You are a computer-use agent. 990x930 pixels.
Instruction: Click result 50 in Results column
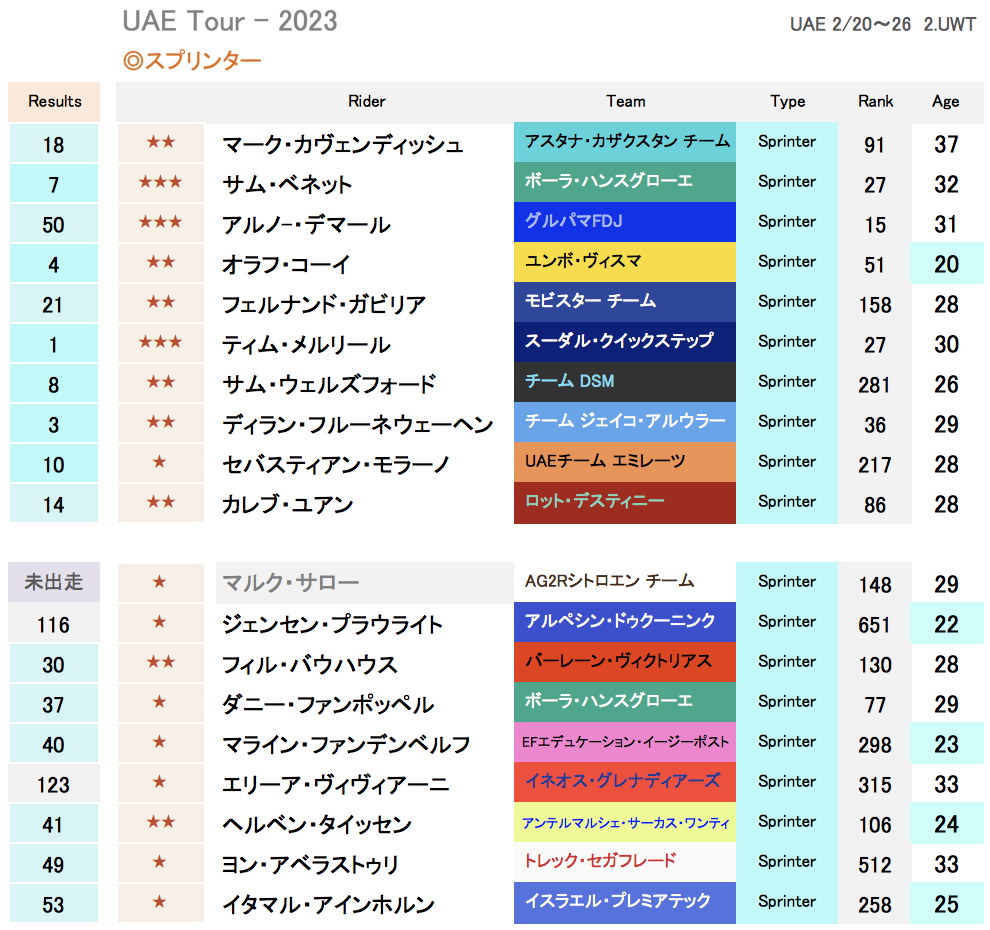click(x=54, y=225)
